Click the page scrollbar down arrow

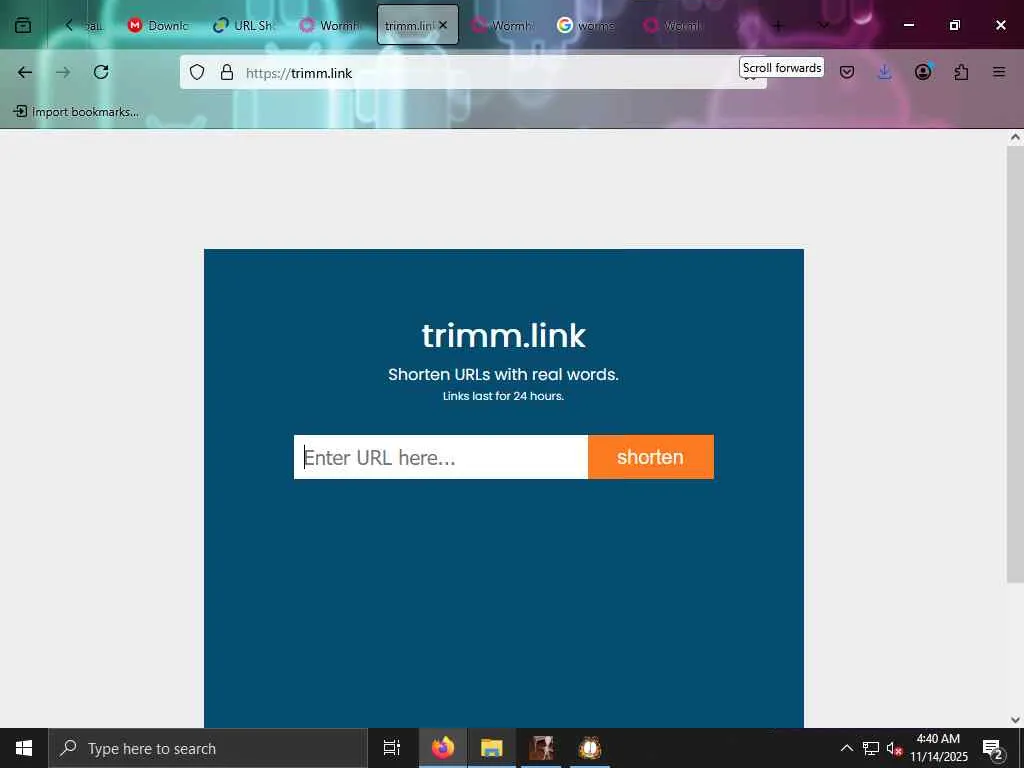pyautogui.click(x=1015, y=720)
